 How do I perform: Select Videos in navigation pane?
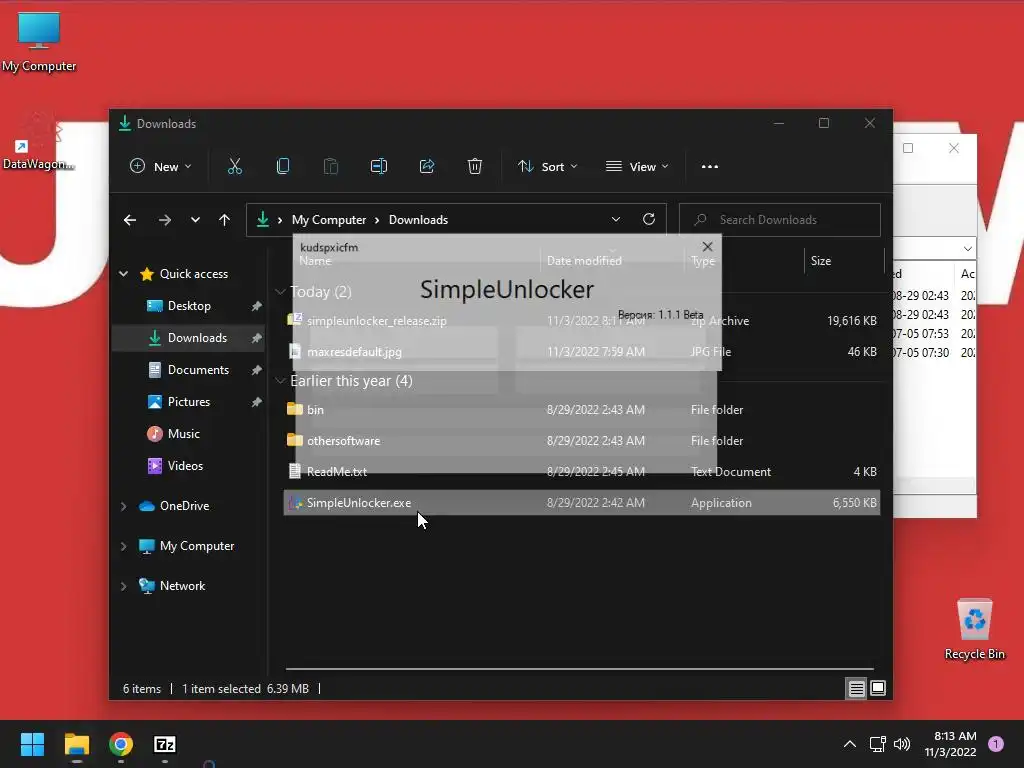(189, 466)
